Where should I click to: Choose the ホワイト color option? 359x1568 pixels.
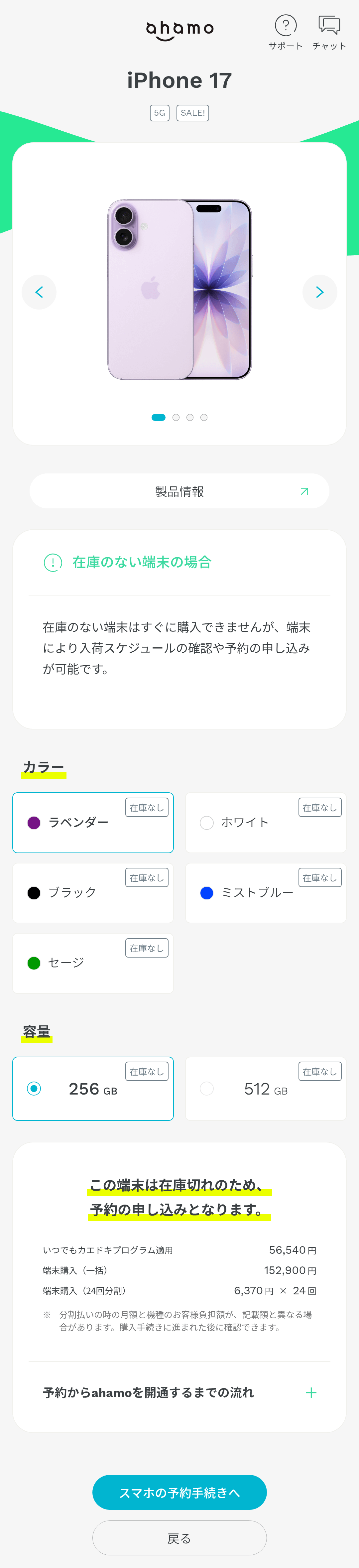point(266,823)
